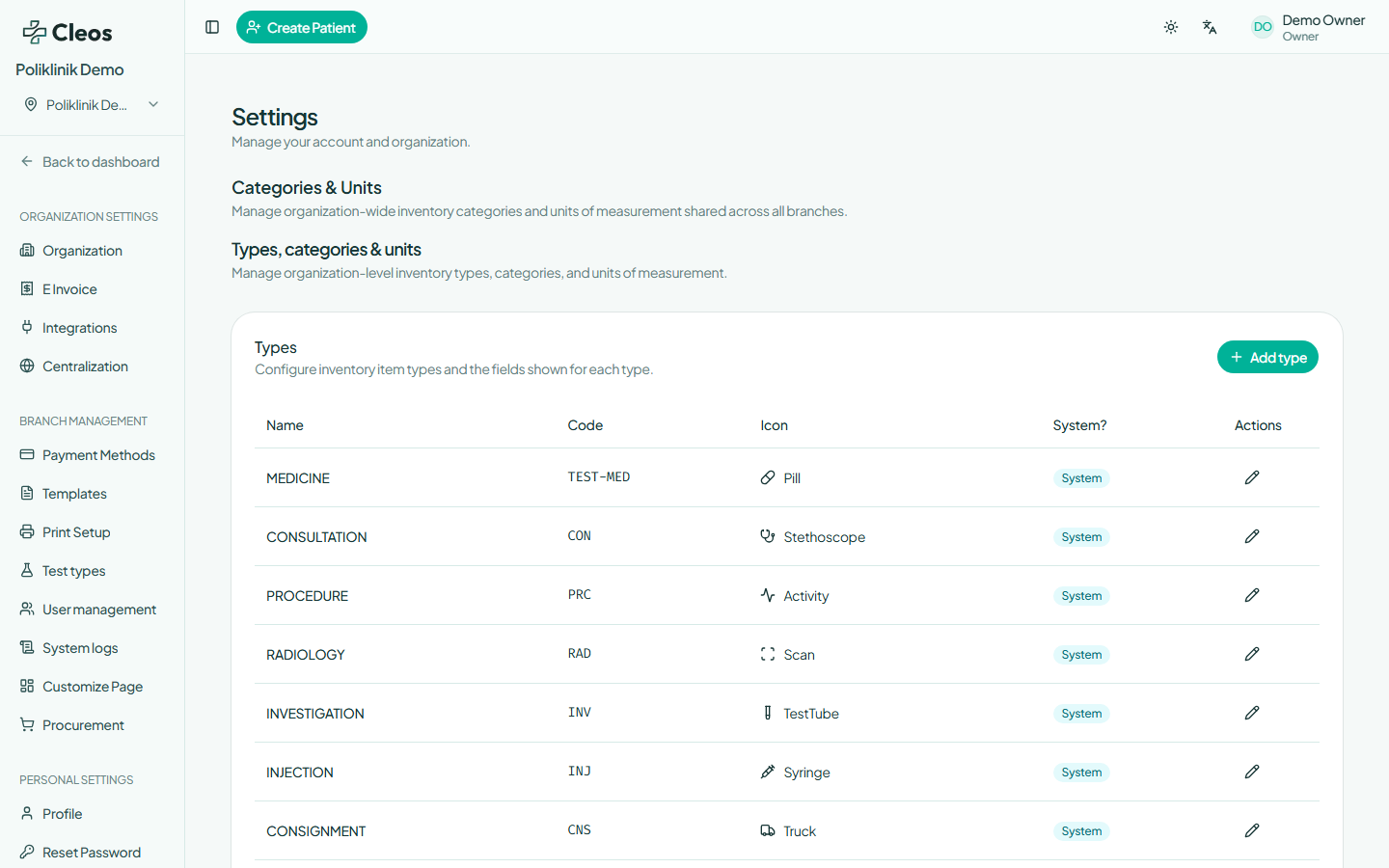Click the Name column header
The height and width of the screenshot is (868, 1389).
pos(285,425)
